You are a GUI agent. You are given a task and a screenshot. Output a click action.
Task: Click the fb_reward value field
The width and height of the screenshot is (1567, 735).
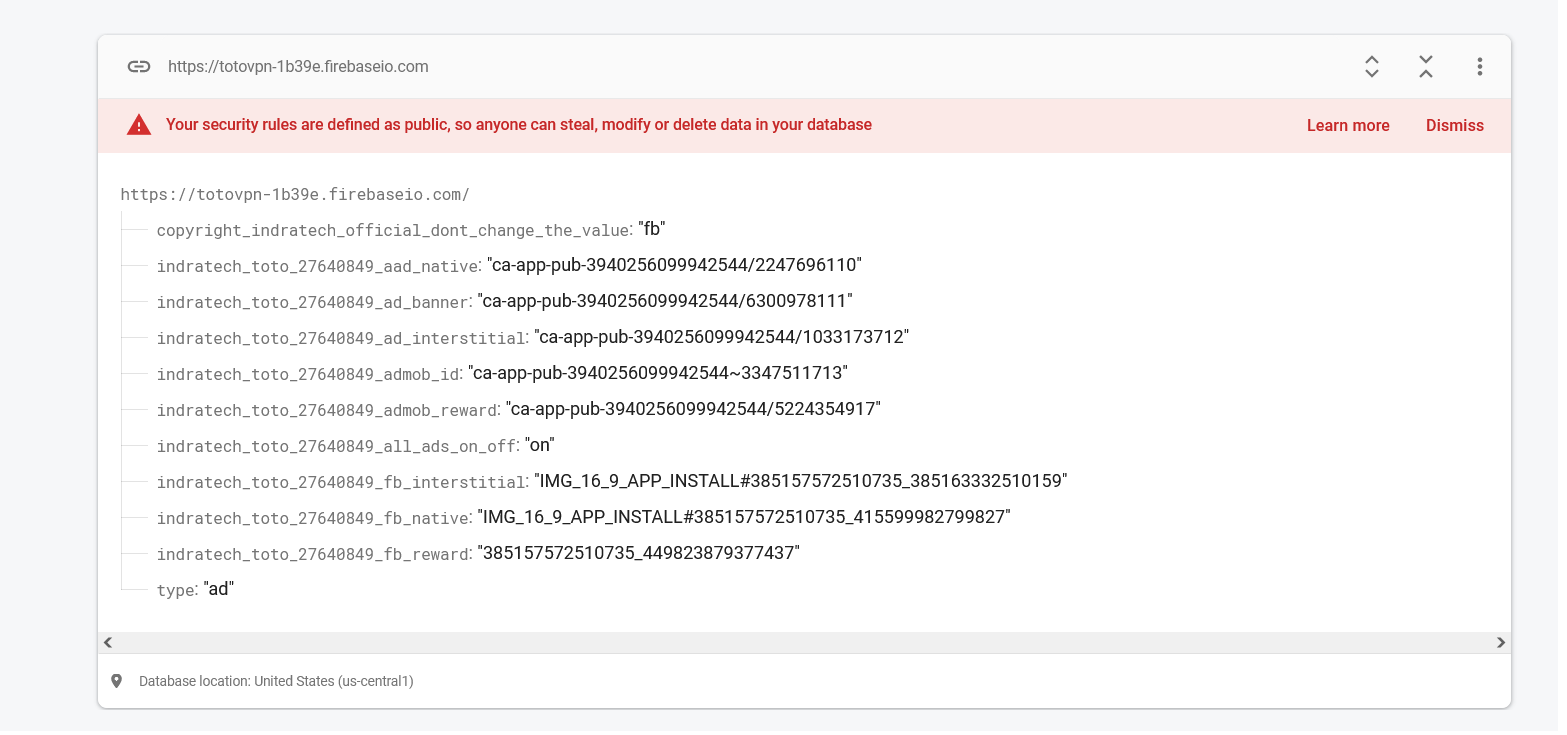pos(639,553)
